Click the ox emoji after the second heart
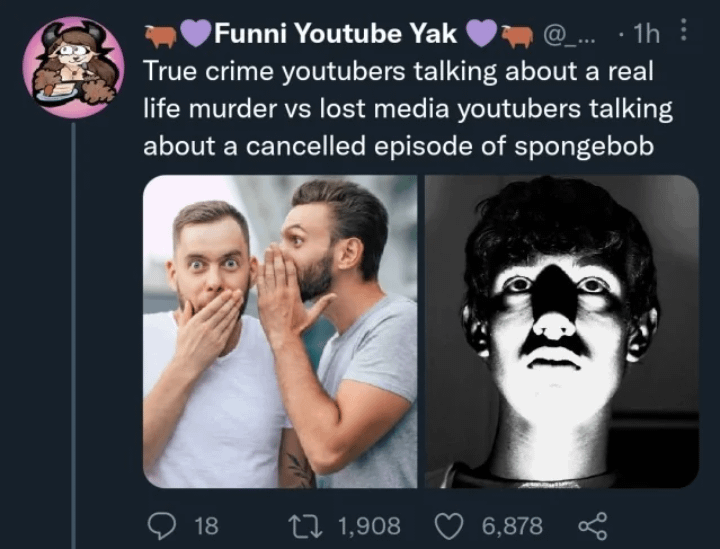Screen dimensions: 720x549 pyautogui.click(x=517, y=34)
